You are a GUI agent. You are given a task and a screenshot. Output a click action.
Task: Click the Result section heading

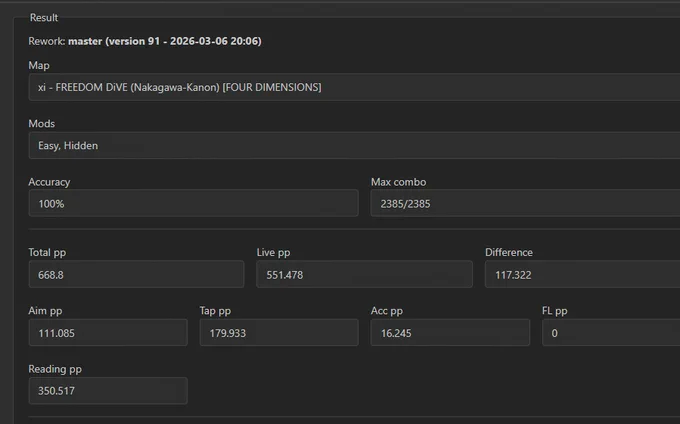pyautogui.click(x=44, y=18)
